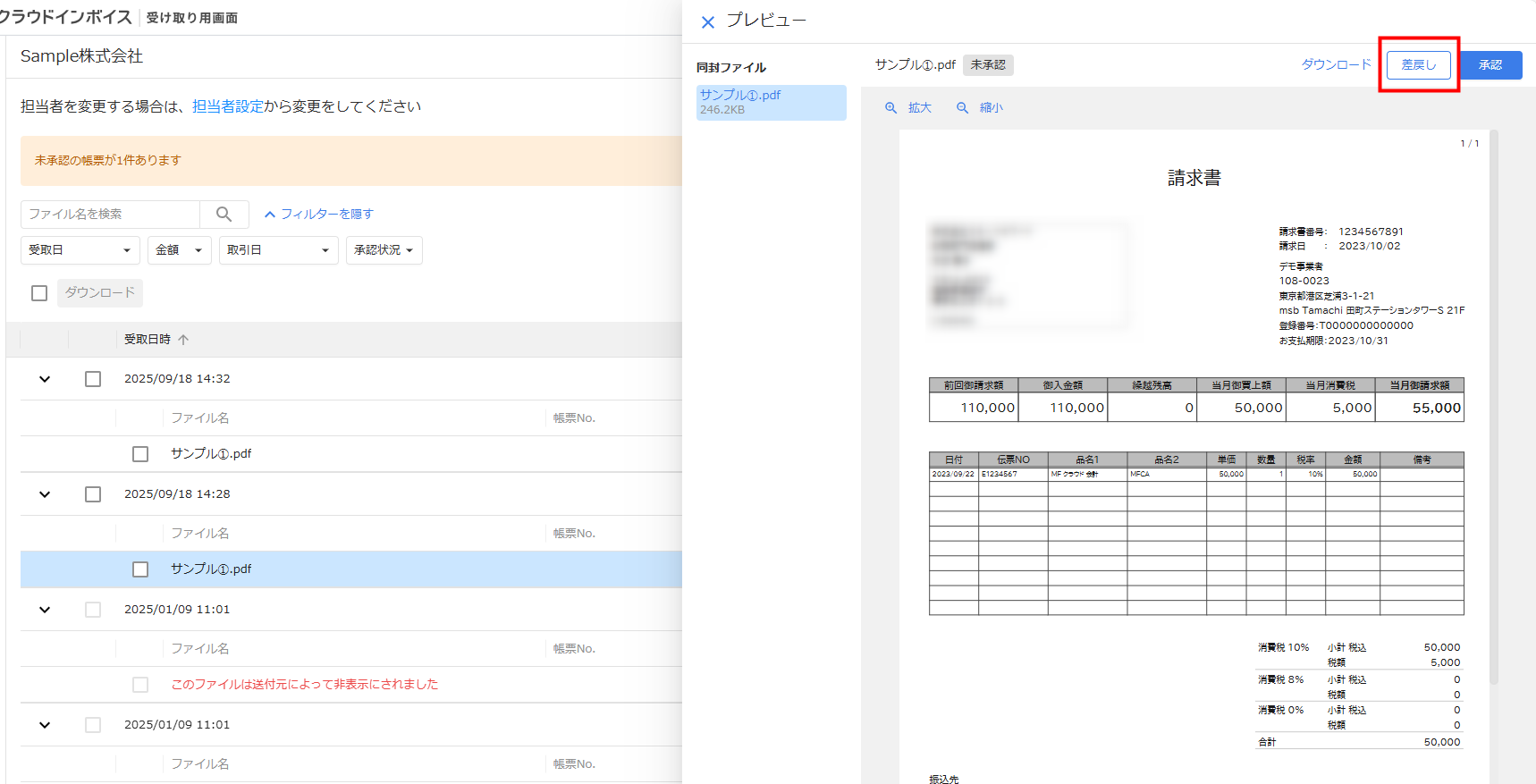
Task: Click the ファイル名を検索 input field
Action: coord(110,215)
